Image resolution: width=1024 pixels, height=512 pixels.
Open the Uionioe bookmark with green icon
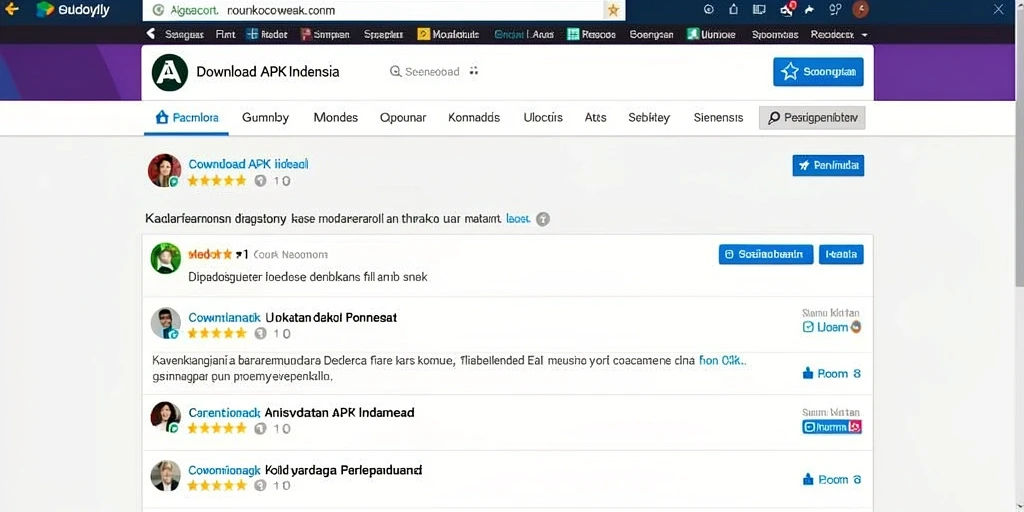pyautogui.click(x=711, y=35)
